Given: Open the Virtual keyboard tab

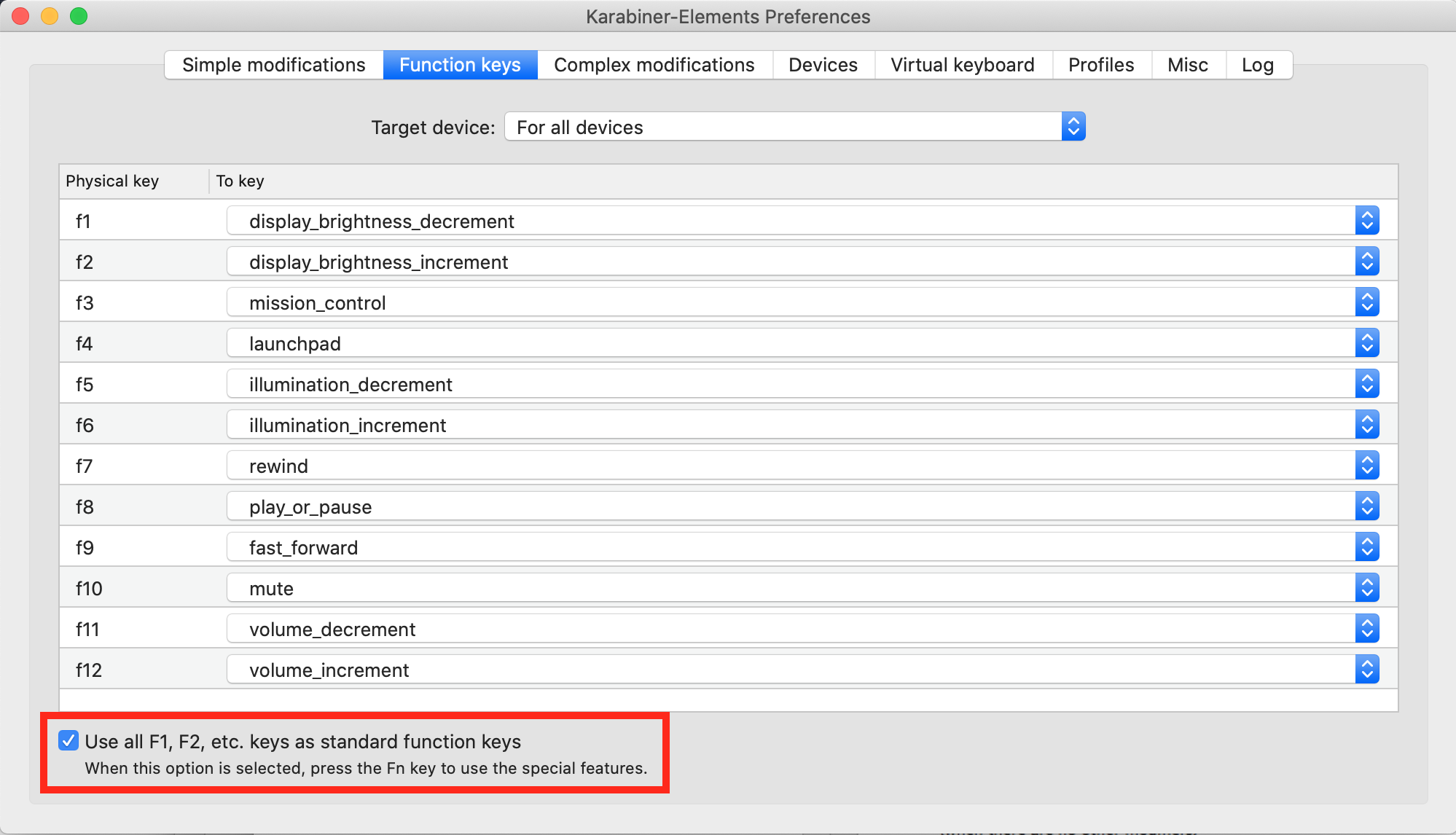Looking at the screenshot, I should (963, 65).
